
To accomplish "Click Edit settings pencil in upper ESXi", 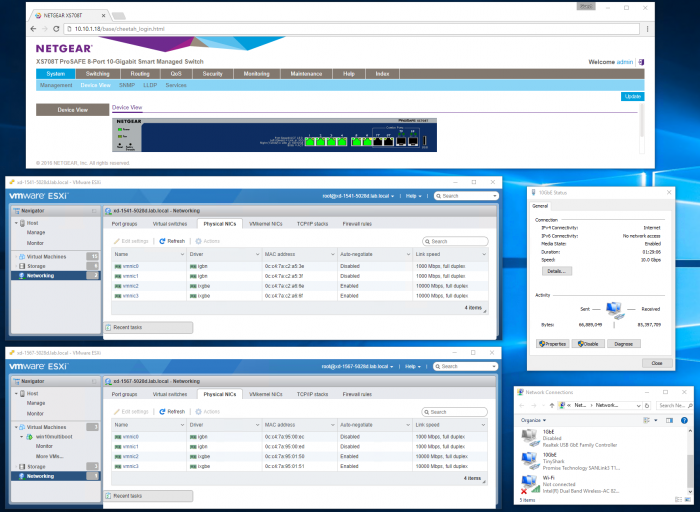I will click(117, 241).
